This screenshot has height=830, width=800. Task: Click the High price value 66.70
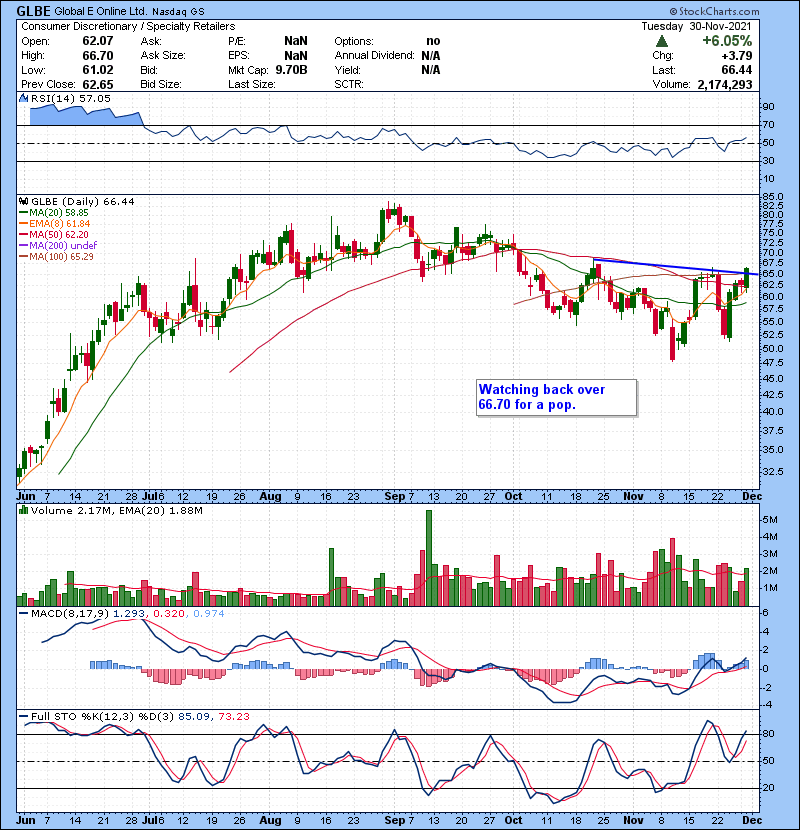(x=98, y=56)
